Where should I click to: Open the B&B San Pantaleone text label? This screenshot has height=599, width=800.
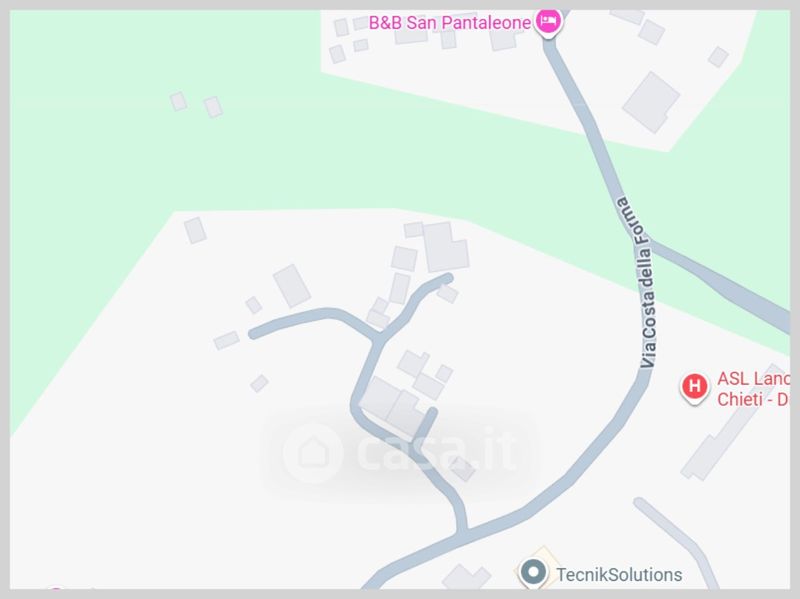[449, 22]
